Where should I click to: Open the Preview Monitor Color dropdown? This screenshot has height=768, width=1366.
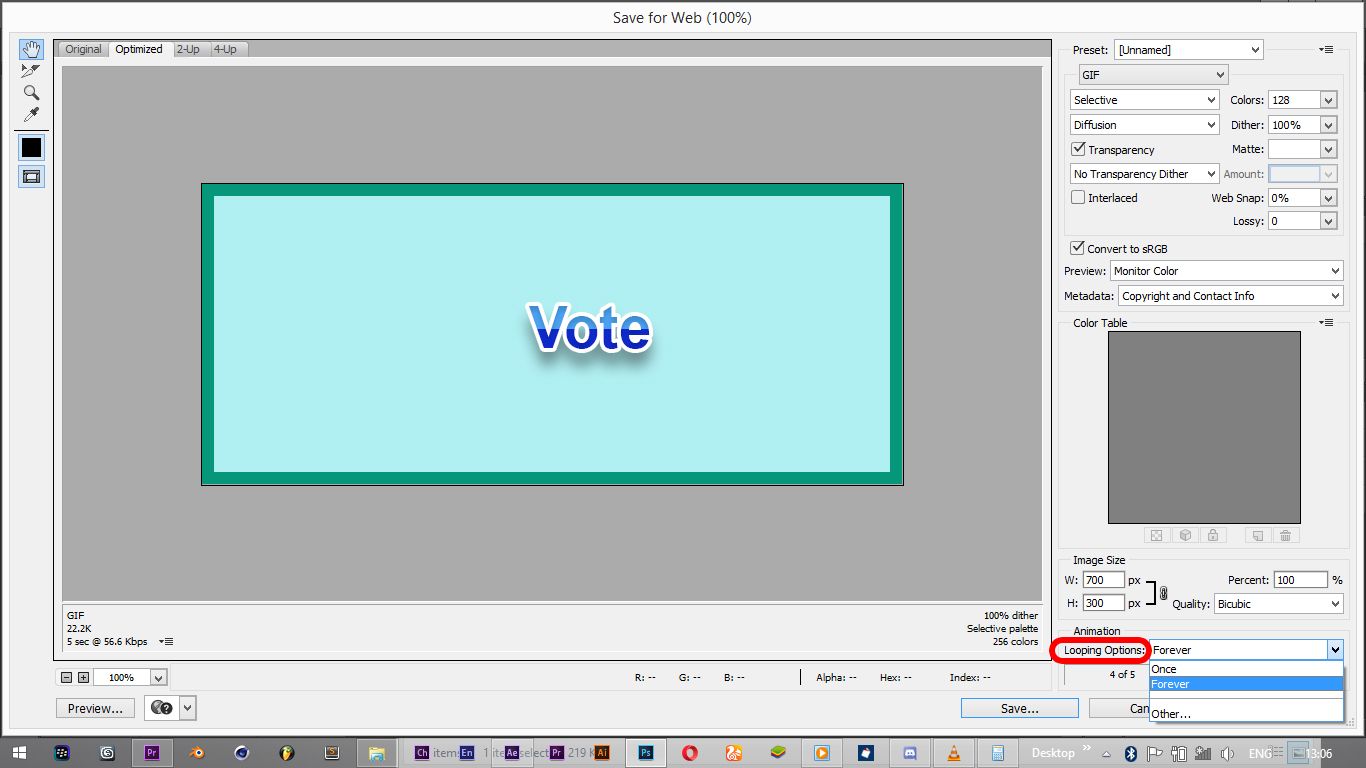tap(1227, 271)
